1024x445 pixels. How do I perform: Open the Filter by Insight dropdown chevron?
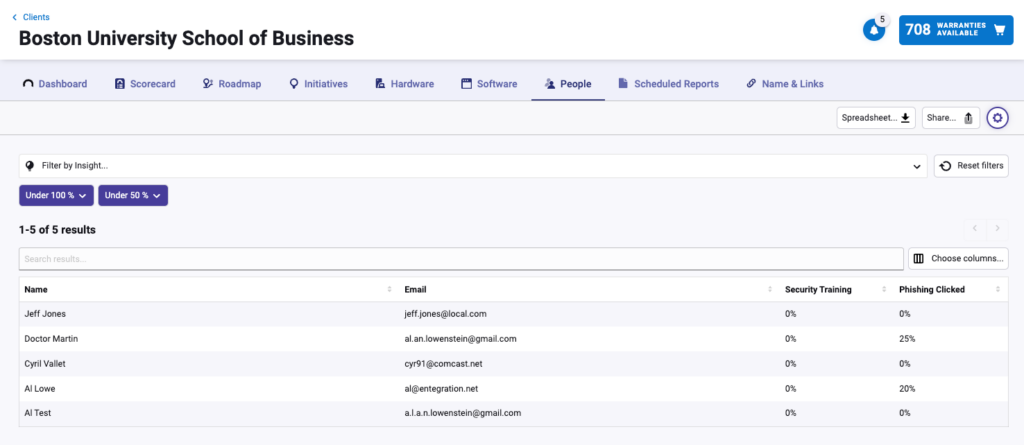point(916,167)
